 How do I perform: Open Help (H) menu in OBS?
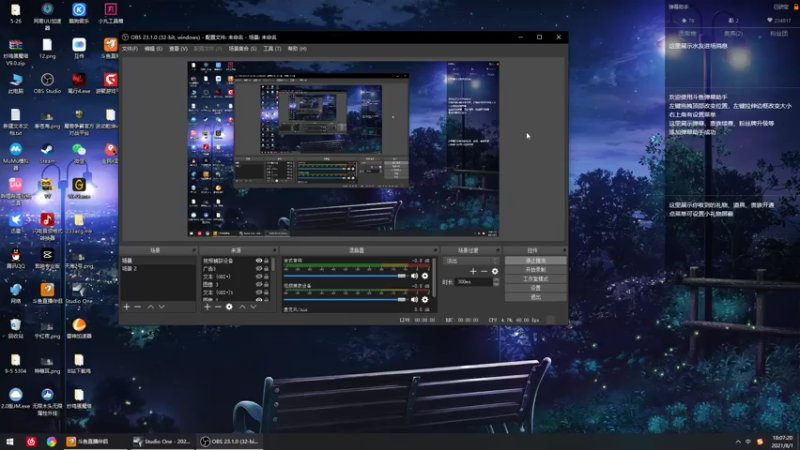297,48
